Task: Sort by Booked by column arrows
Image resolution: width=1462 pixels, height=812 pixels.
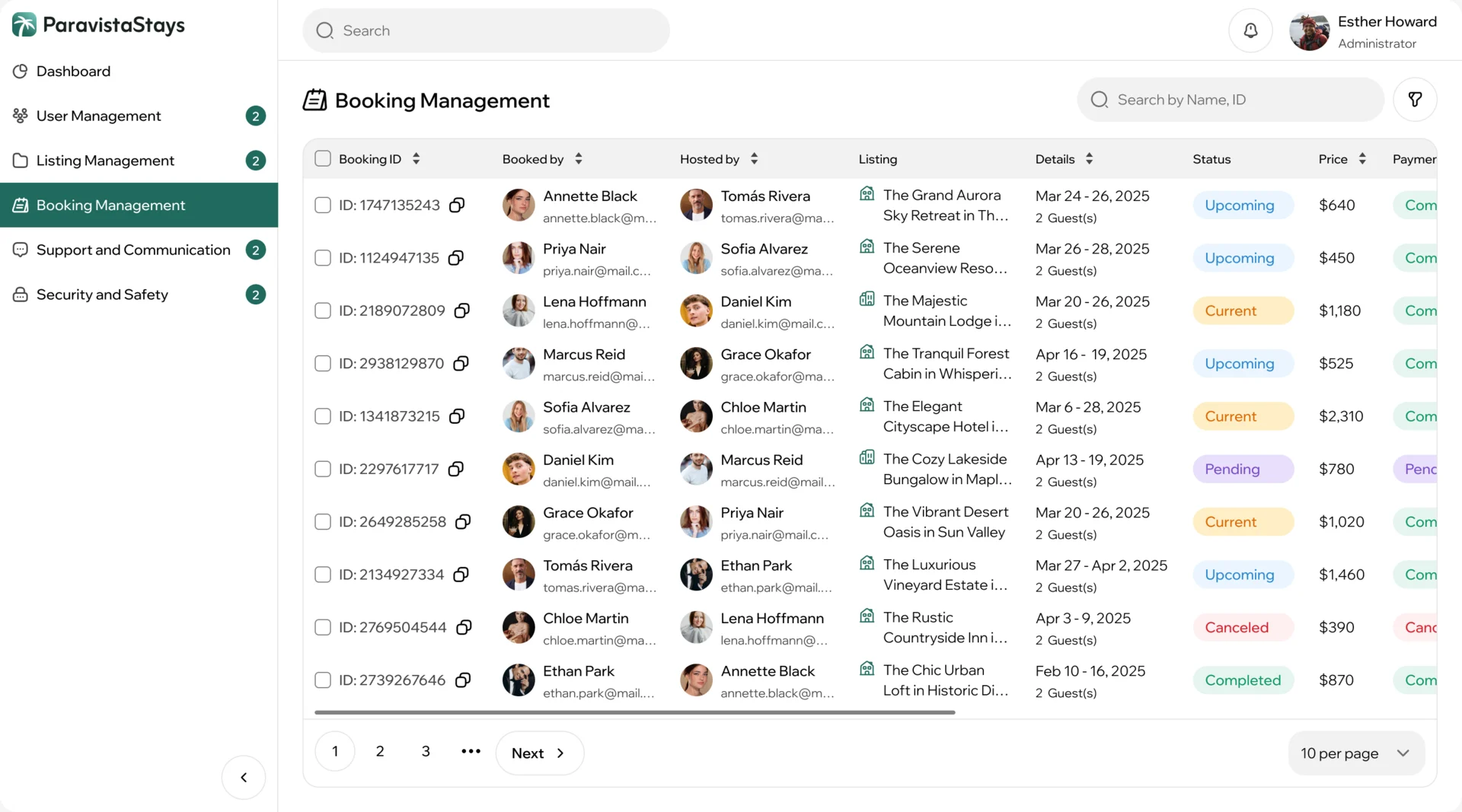Action: point(579,159)
